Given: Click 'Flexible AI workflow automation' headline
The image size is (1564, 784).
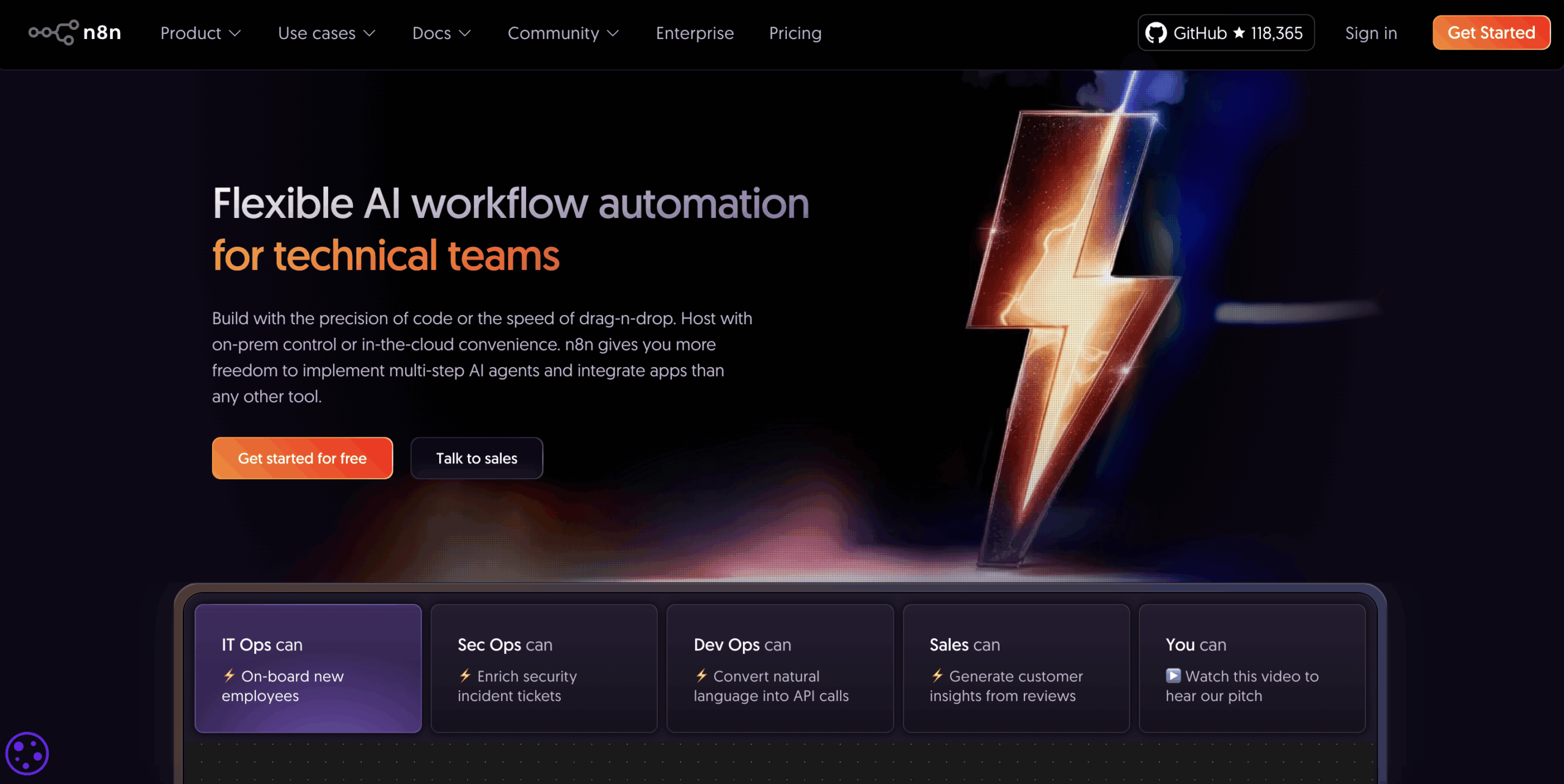Looking at the screenshot, I should tap(511, 203).
